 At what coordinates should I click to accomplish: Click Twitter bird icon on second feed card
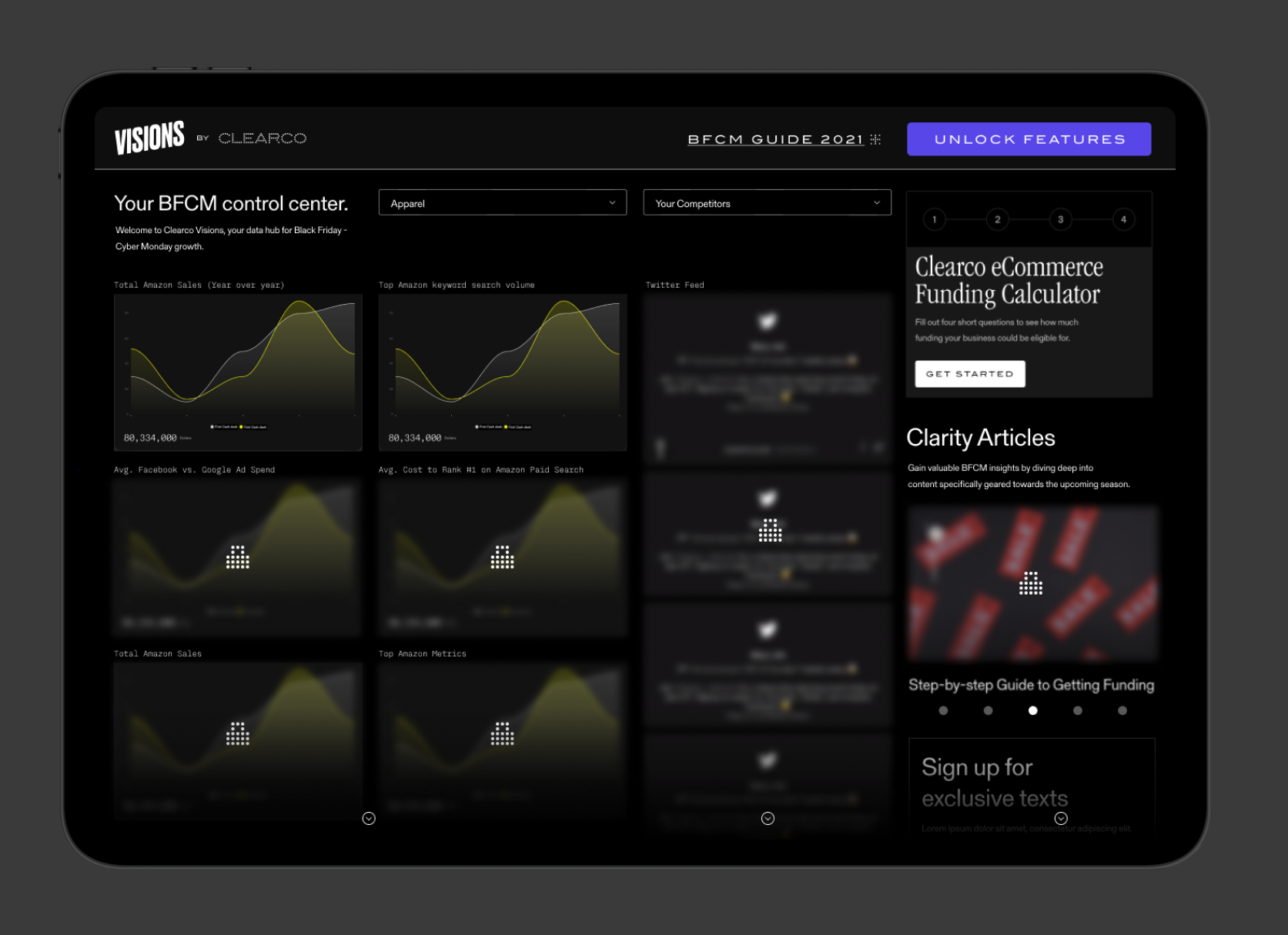(x=768, y=499)
